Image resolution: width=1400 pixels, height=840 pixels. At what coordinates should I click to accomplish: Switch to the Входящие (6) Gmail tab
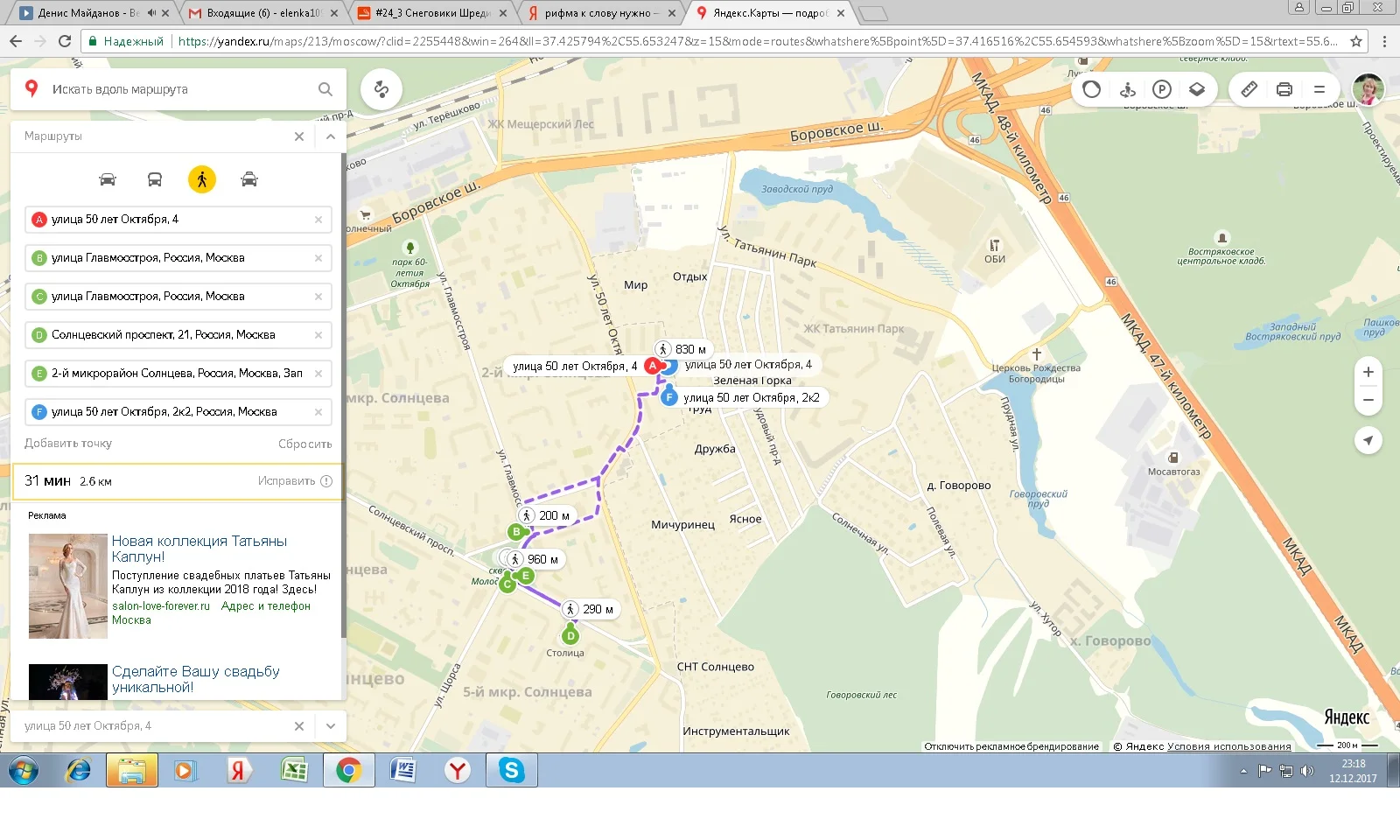tap(264, 13)
